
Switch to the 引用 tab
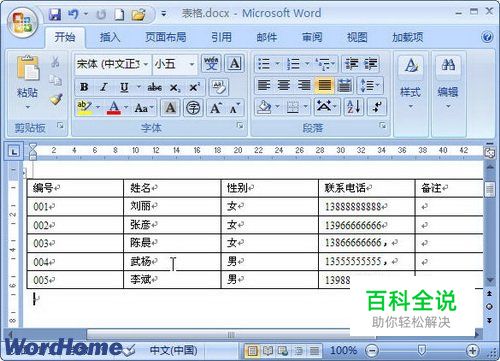click(221, 37)
